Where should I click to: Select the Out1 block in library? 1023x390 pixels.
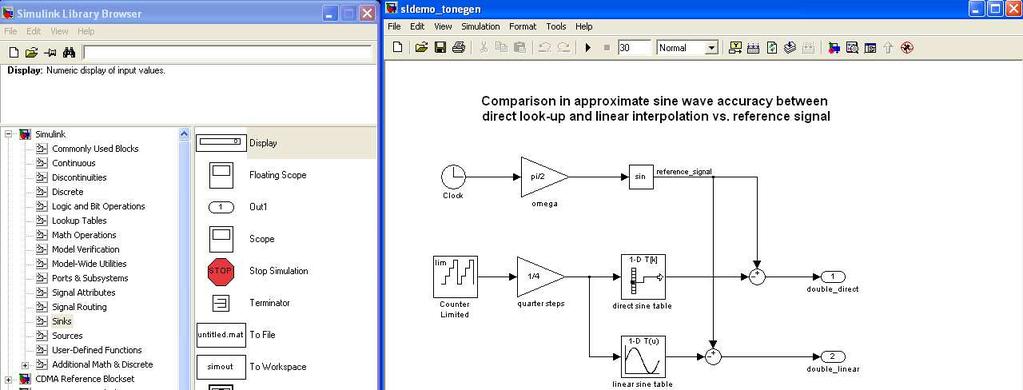tap(221, 207)
